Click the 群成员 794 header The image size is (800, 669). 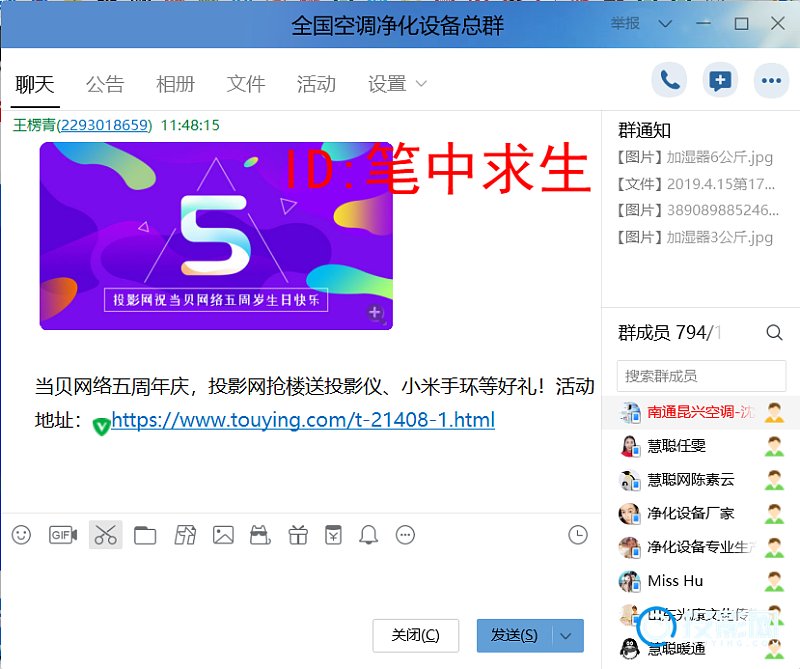pyautogui.click(x=669, y=333)
